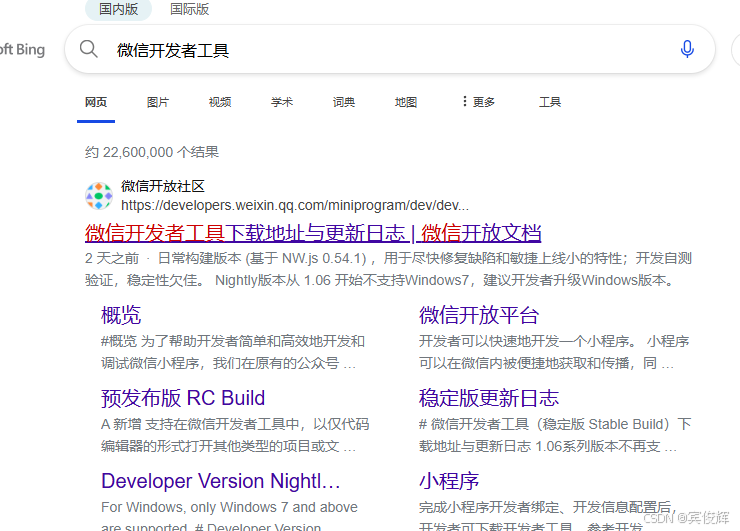The height and width of the screenshot is (531, 740).
Task: Select the 视频 results tab
Action: [220, 102]
